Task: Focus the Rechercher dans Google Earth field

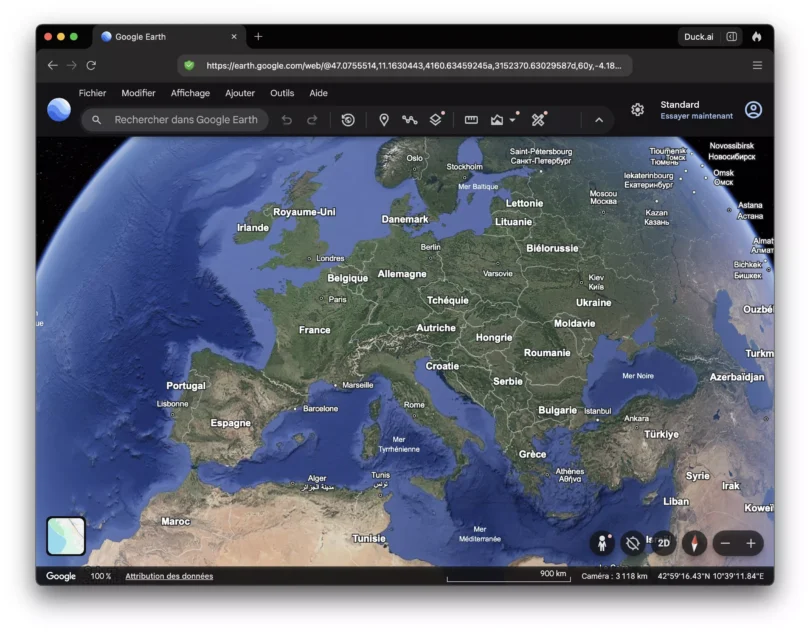Action: pyautogui.click(x=175, y=120)
